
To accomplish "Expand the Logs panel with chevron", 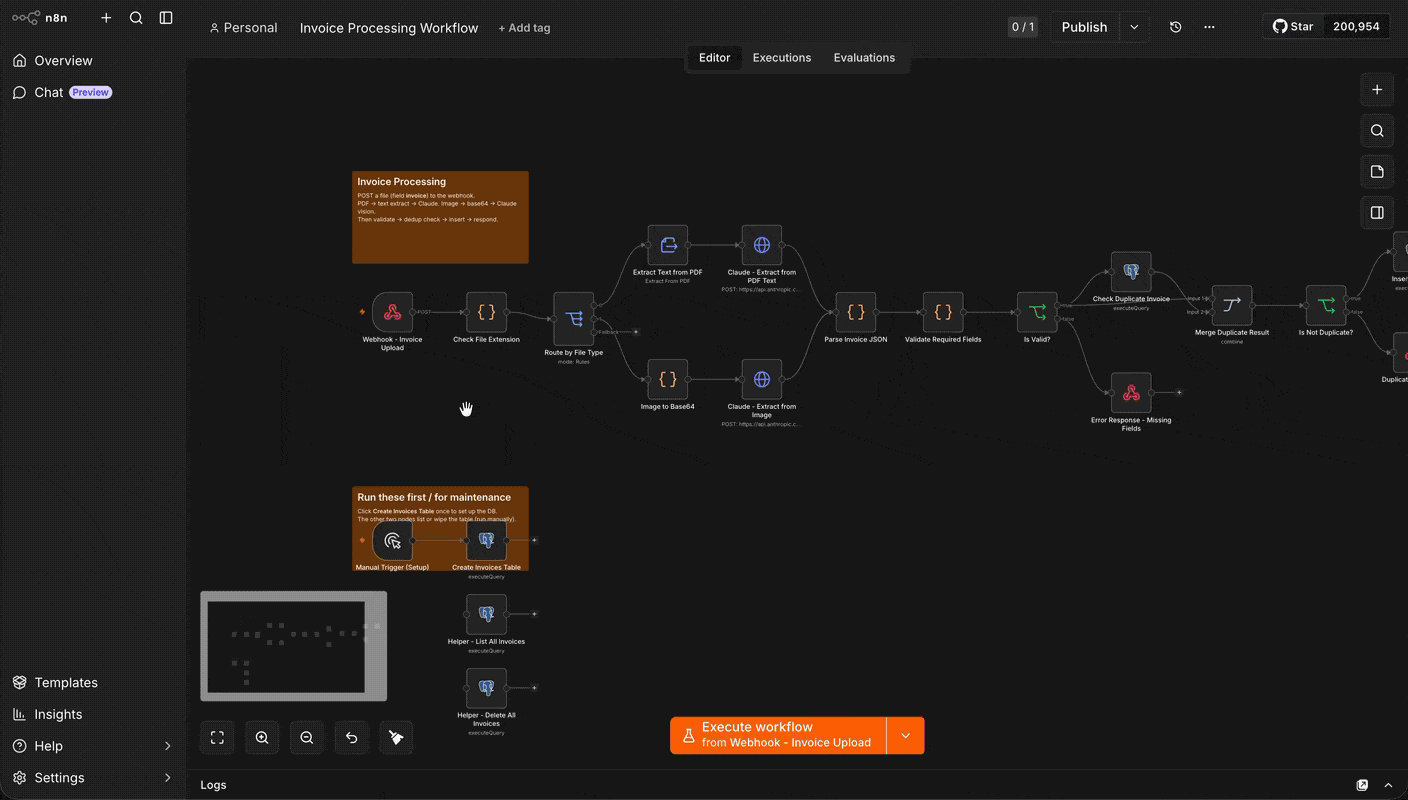I will pos(1388,785).
